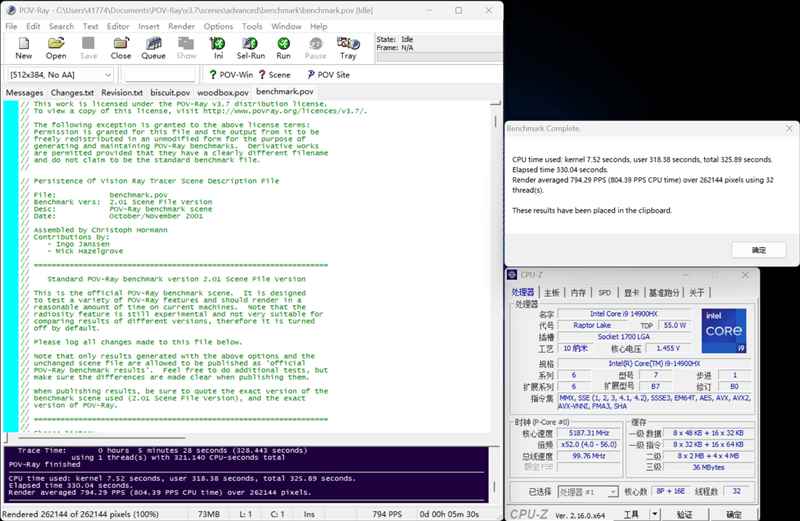Open the Edit menu
Viewport: 800px width, 521px height.
[x=33, y=27]
